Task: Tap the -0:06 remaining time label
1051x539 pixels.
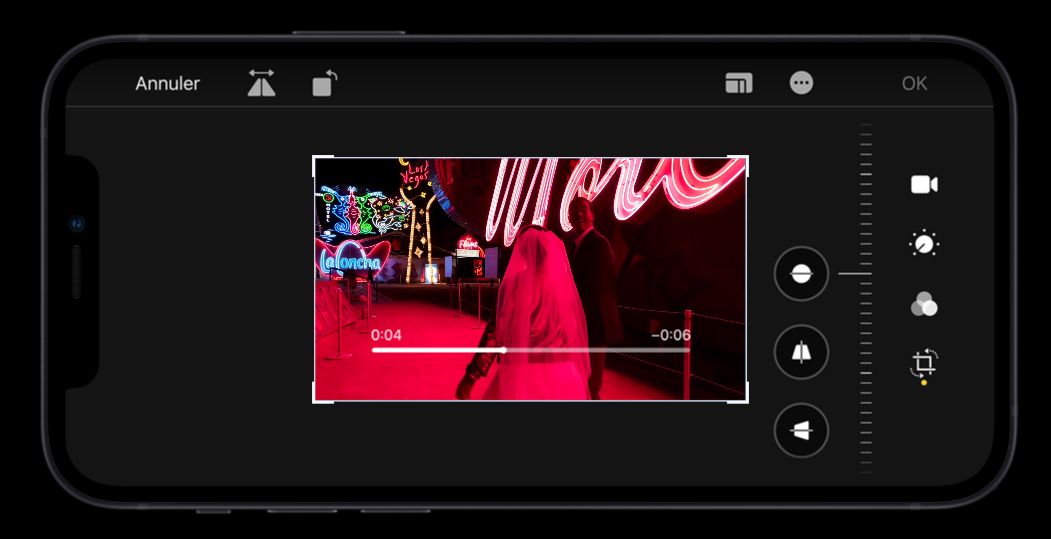Action: tap(670, 335)
